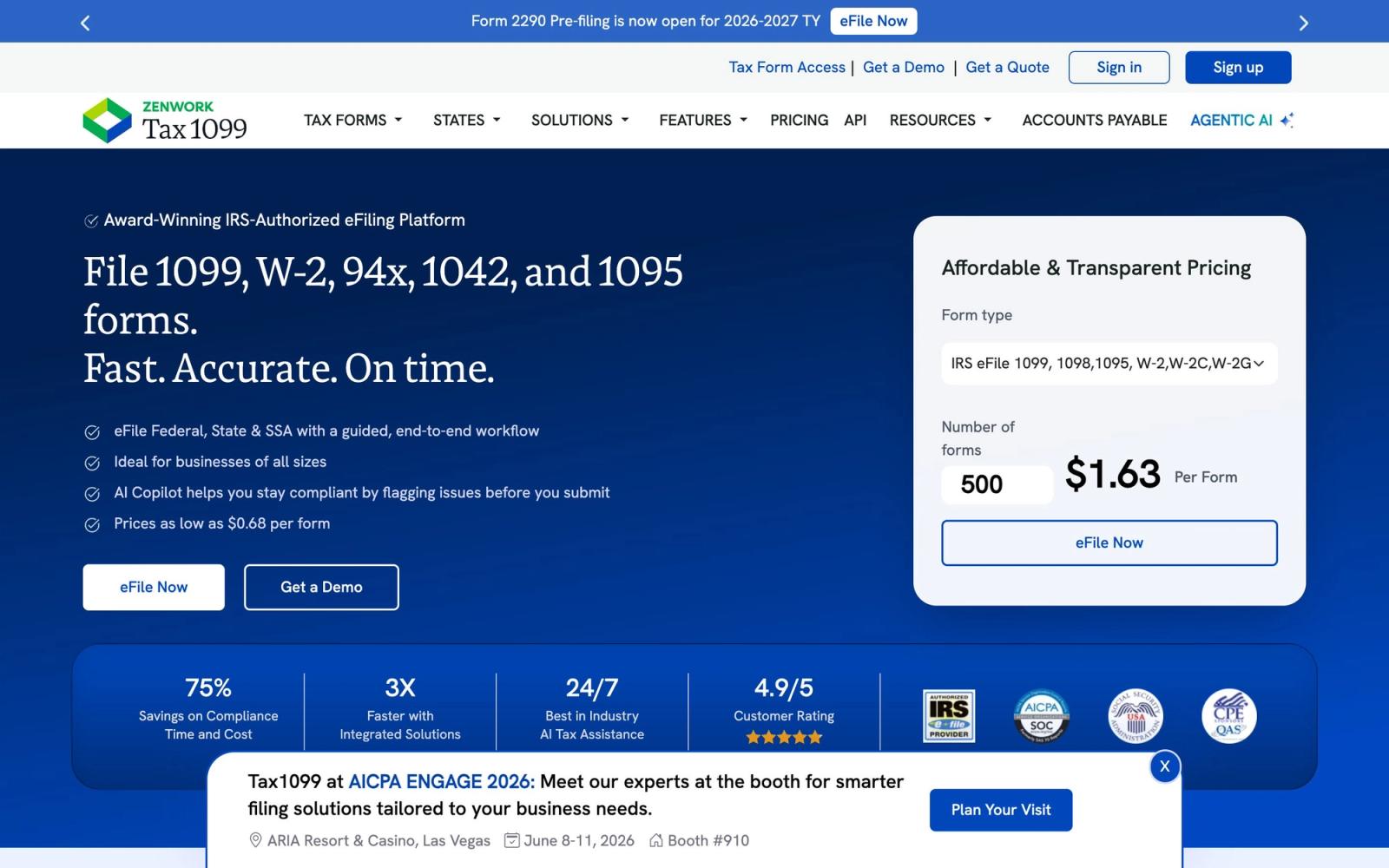Click eFile Now in the pricing card
Screen dimensions: 1389x868
(x=1109, y=543)
